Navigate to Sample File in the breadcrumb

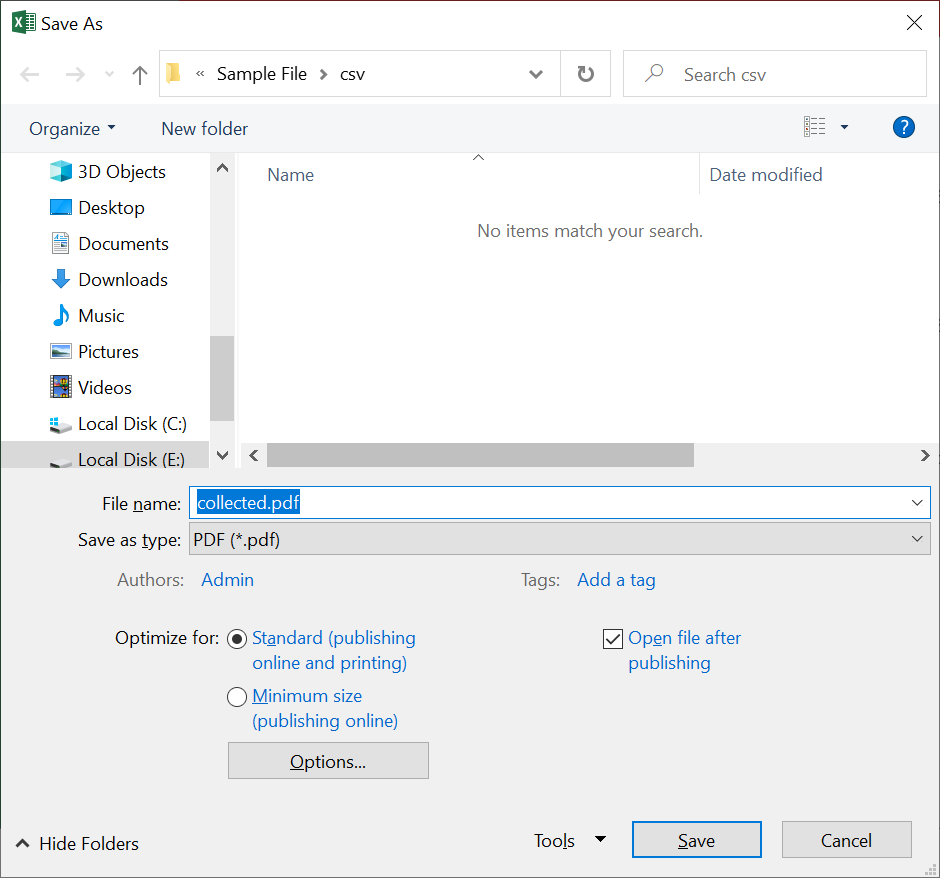[x=261, y=73]
